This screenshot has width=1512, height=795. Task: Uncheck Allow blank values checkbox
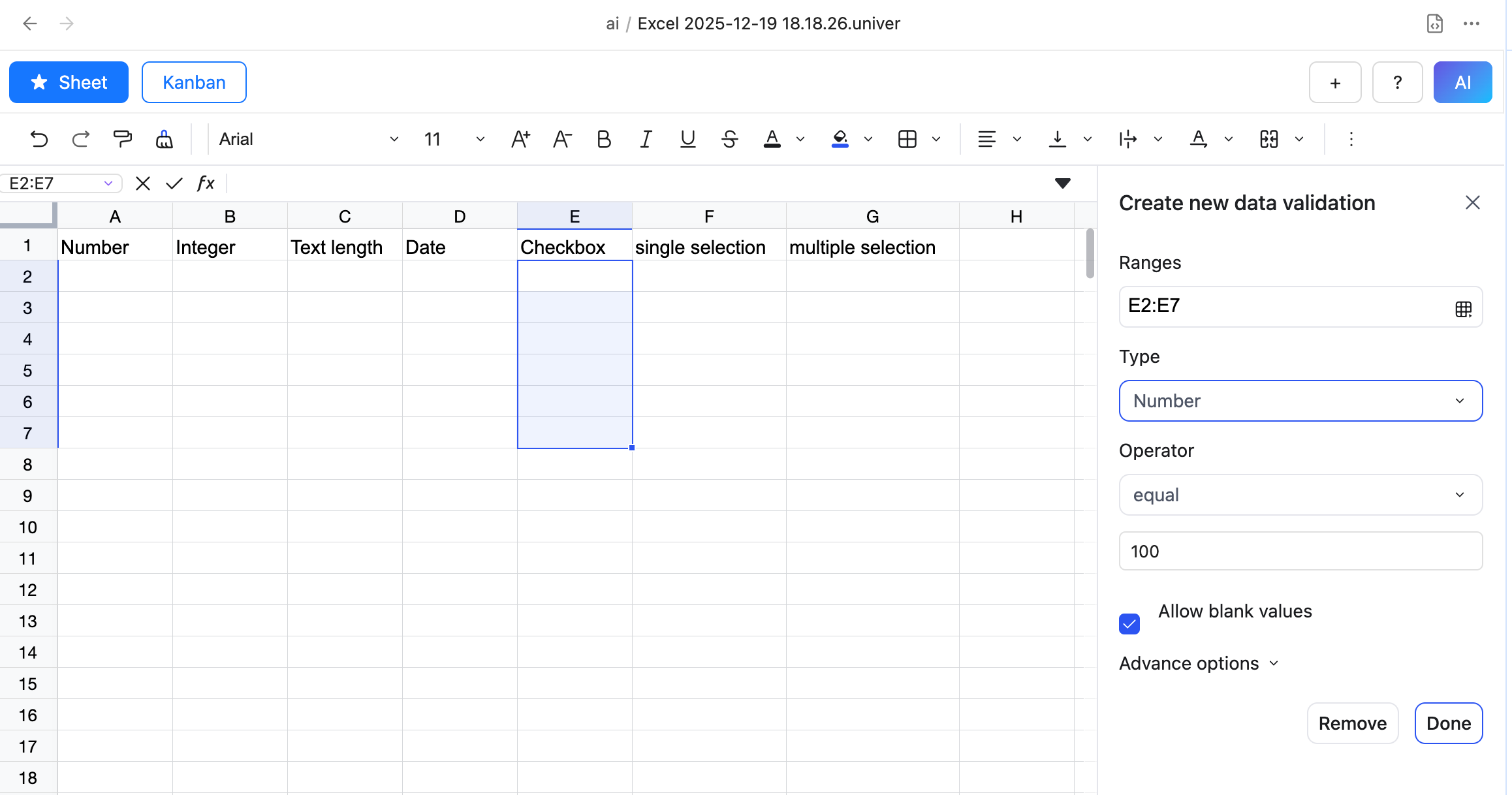tap(1129, 624)
